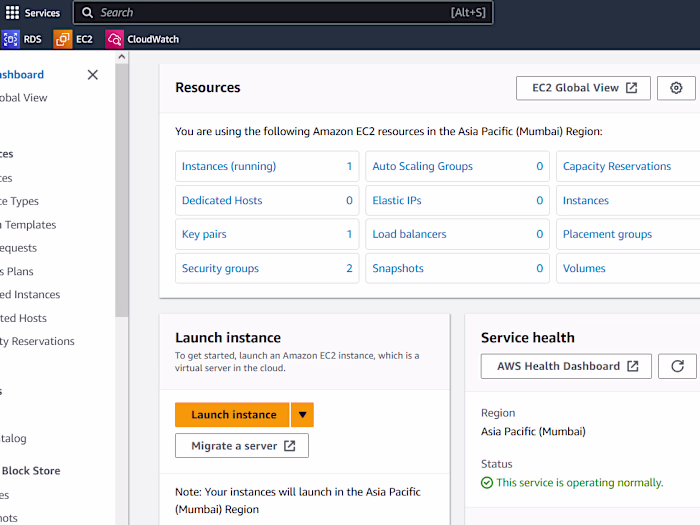Select Savings Plans in the sidebar

(x=17, y=271)
